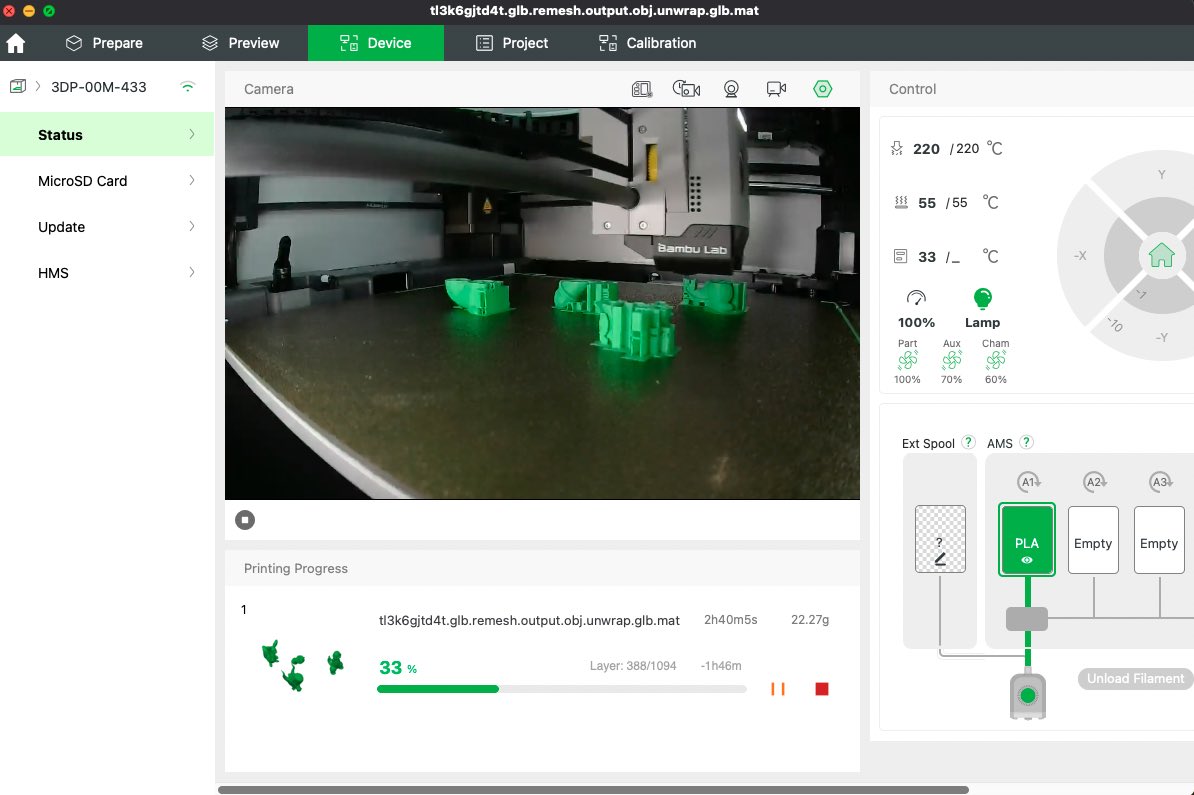Open the Update section
The width and height of the screenshot is (1194, 795).
point(107,227)
